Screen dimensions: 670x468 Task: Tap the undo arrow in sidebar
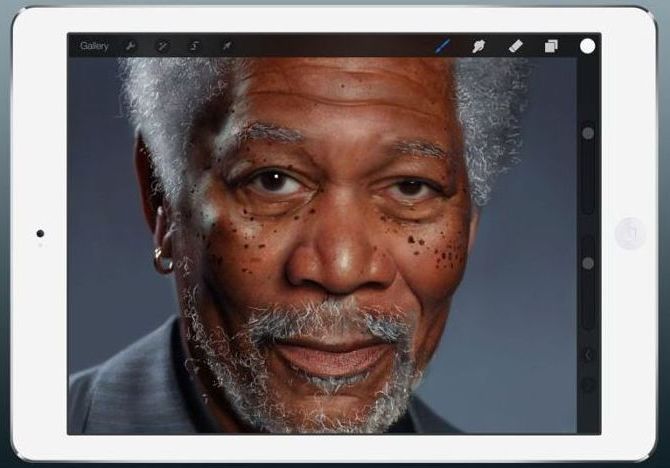pyautogui.click(x=588, y=354)
